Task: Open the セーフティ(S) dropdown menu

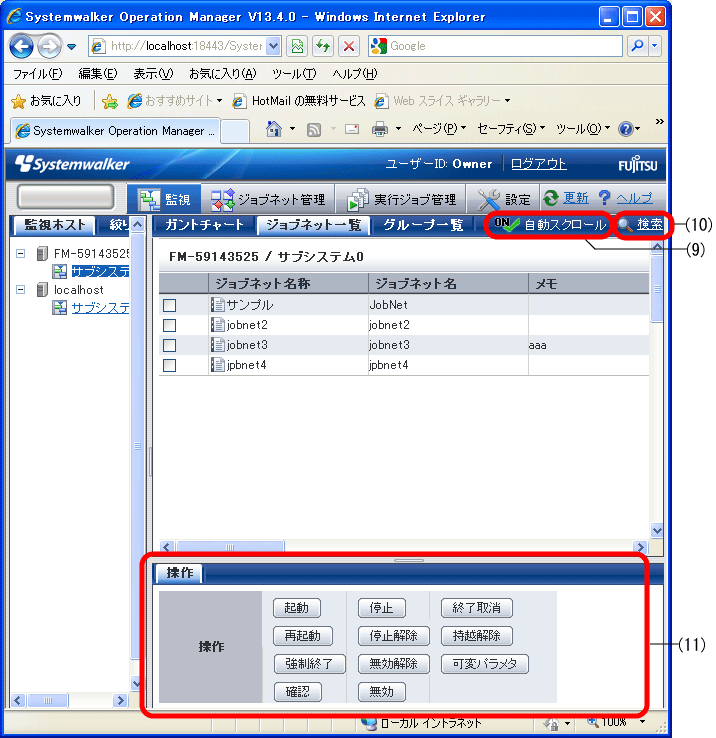Action: [511, 128]
